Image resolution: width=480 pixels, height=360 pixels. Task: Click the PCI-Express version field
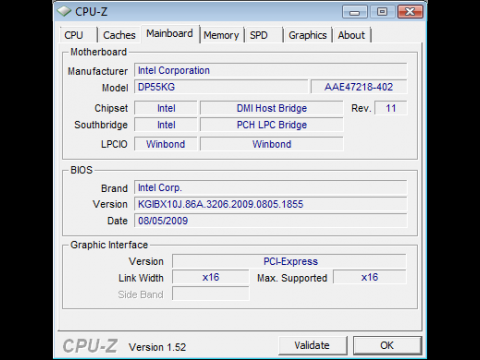pos(289,261)
